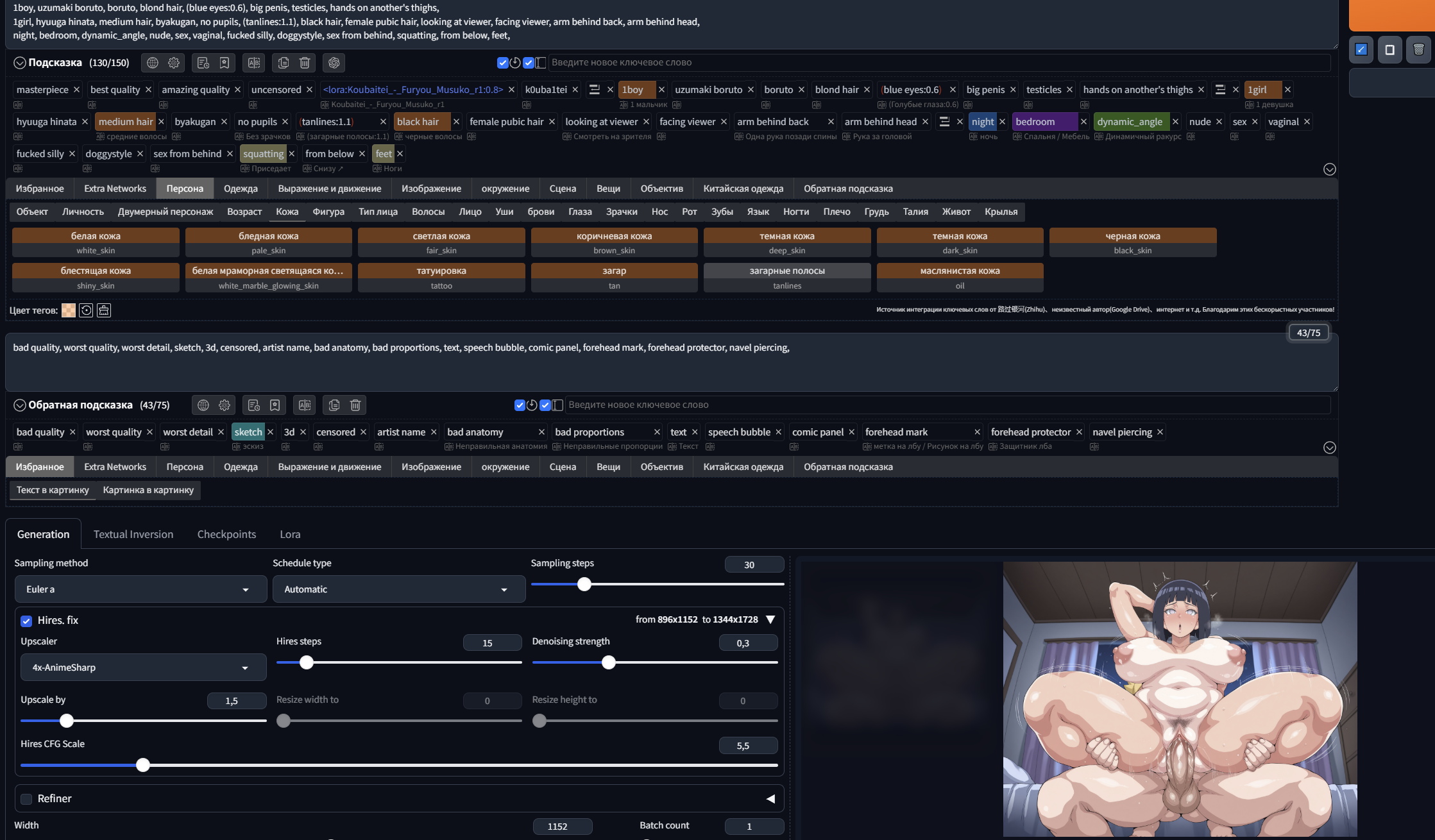Collapse the Hires. fix section triangle
This screenshot has width=1435, height=840.
[770, 619]
